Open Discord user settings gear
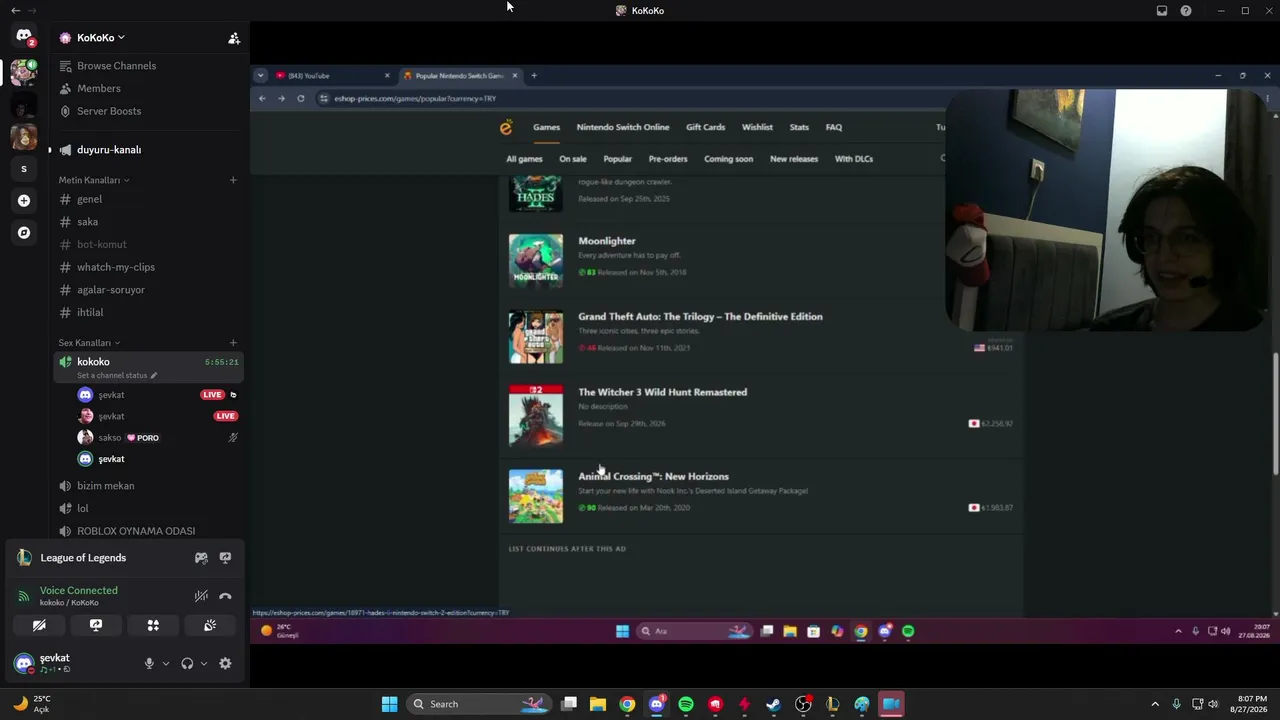The image size is (1280, 720). point(225,663)
